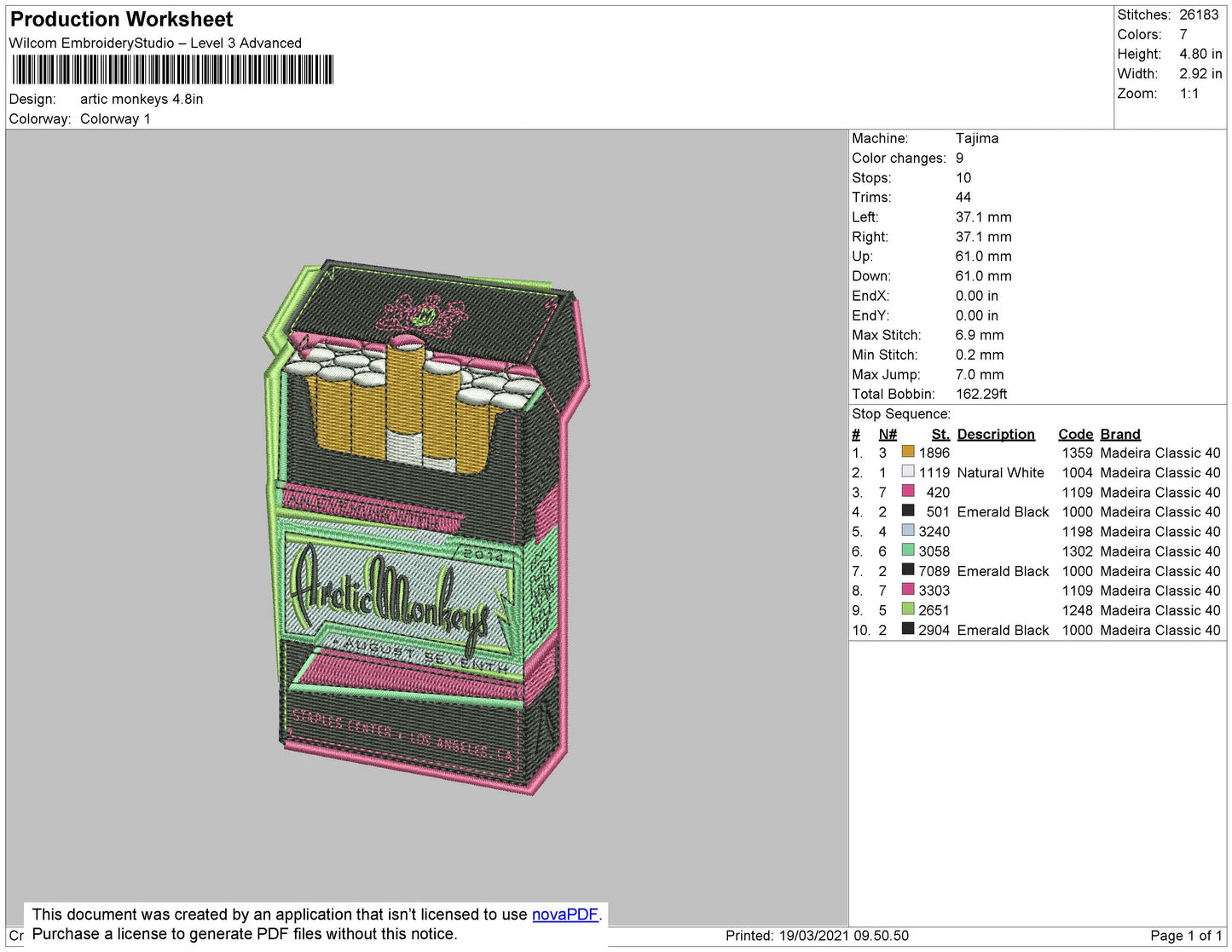Click stitch count 3240 in row 5
The width and height of the screenshot is (1232, 952).
coord(934,531)
